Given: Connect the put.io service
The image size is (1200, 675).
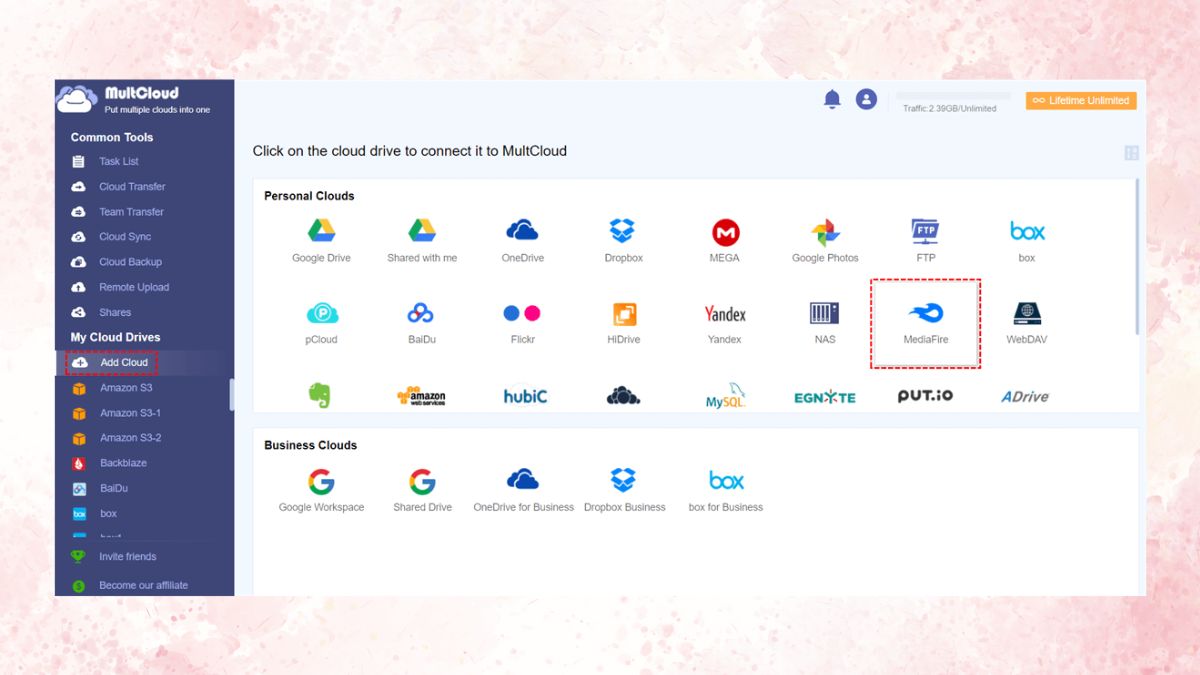Looking at the screenshot, I should 925,396.
